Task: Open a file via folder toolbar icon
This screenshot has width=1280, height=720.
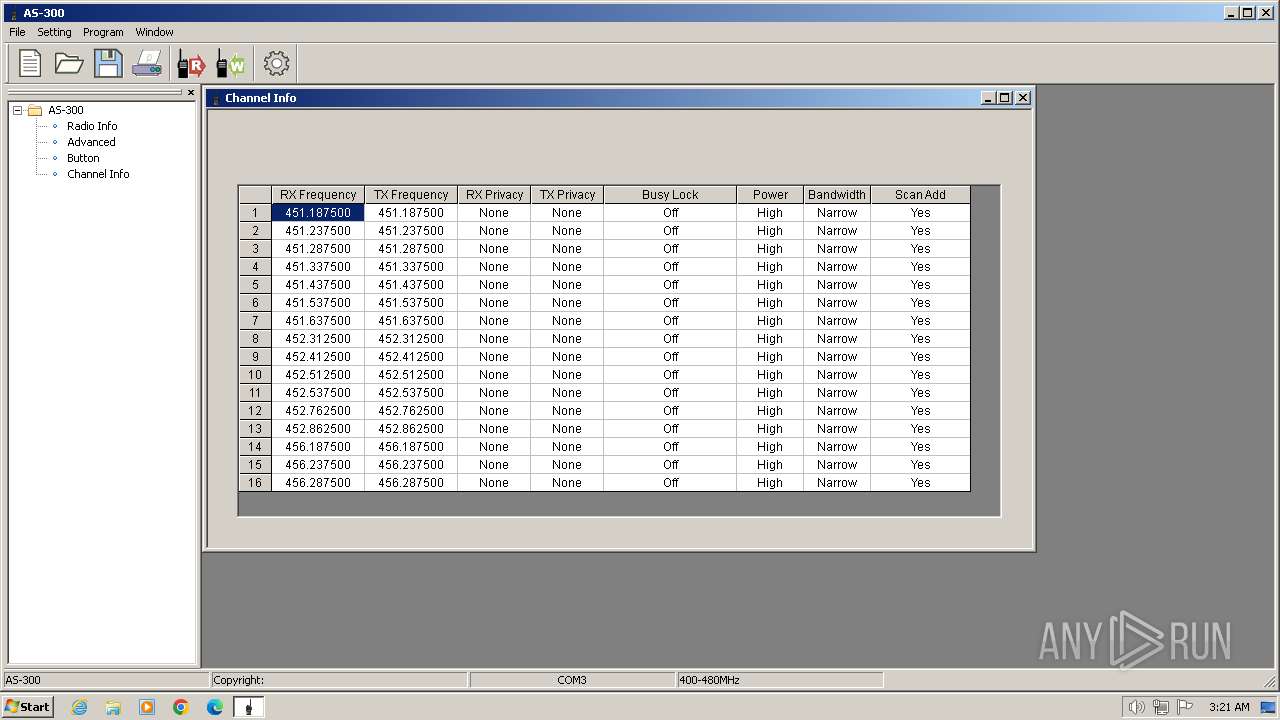Action: [69, 63]
